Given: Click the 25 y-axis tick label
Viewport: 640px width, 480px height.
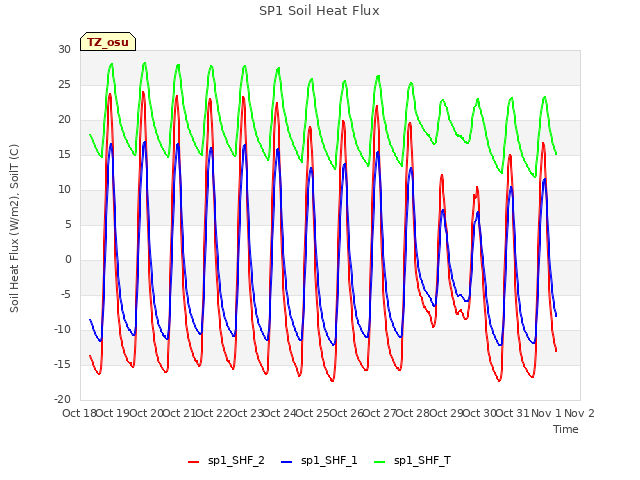Looking at the screenshot, I should 64,84.
